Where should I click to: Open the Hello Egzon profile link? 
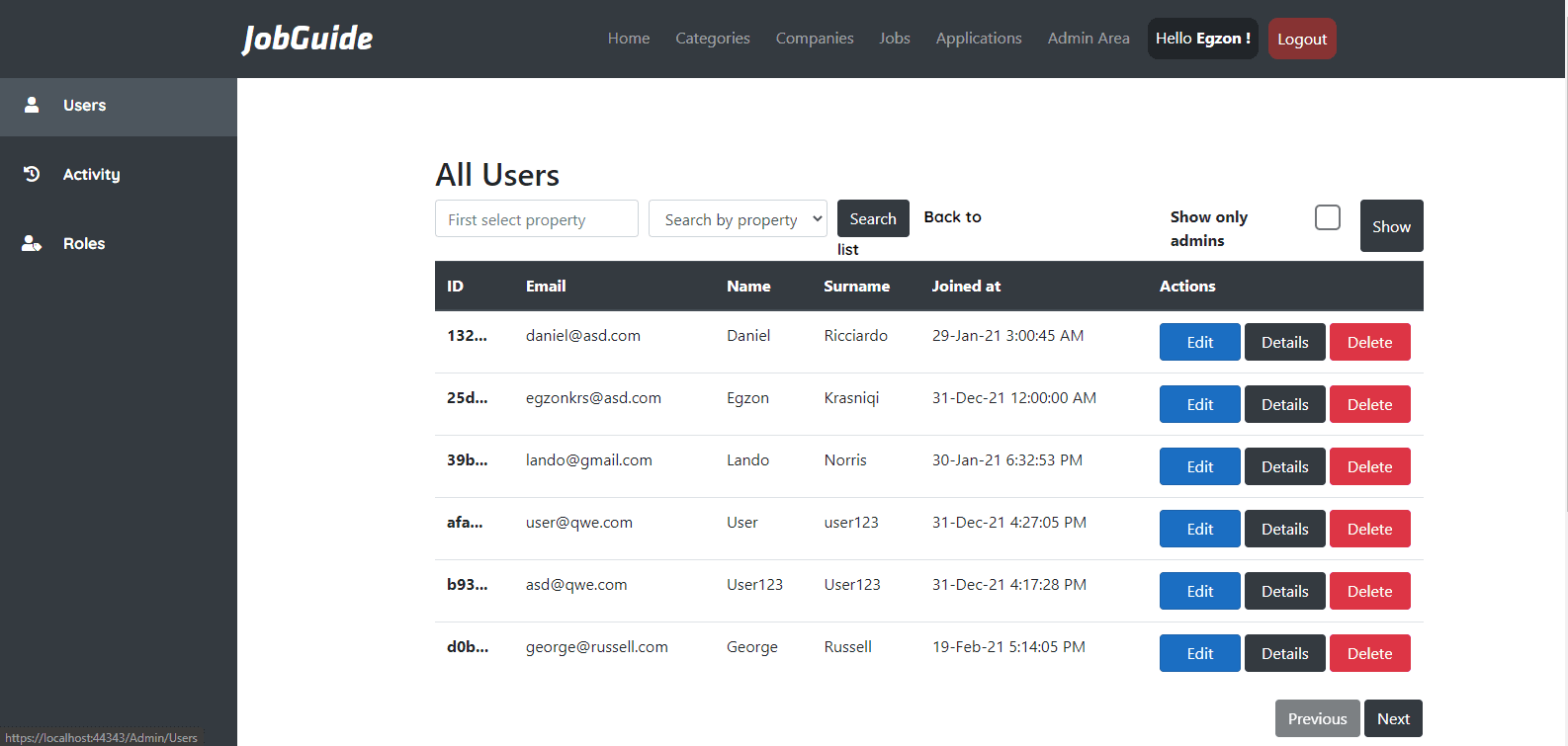1202,39
